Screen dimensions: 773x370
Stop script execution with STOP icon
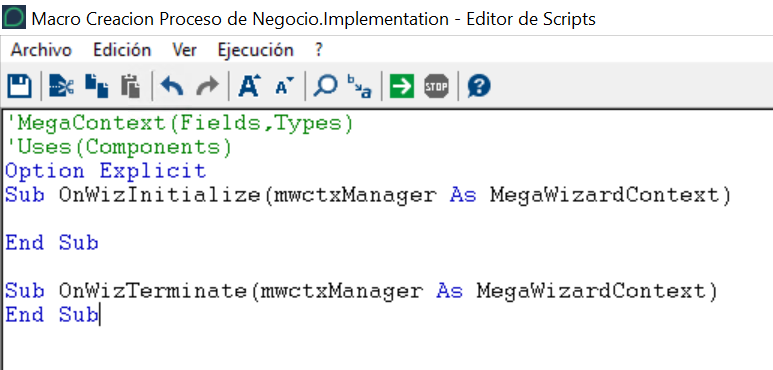point(436,87)
